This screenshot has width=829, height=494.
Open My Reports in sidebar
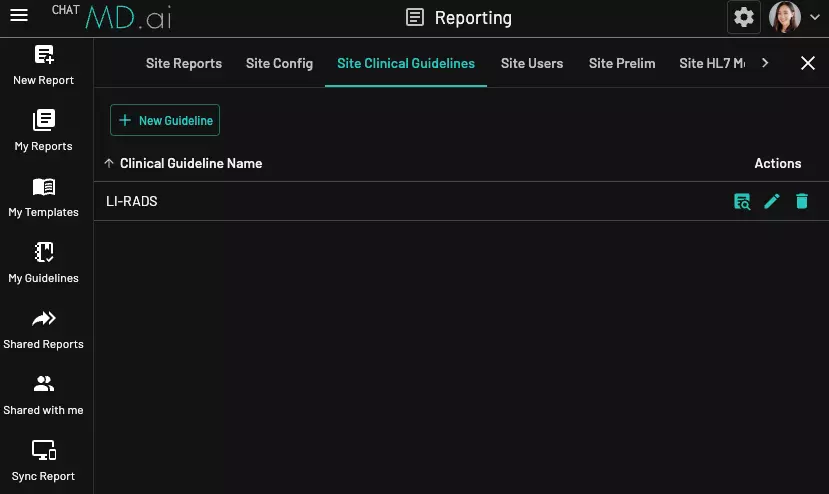click(44, 130)
